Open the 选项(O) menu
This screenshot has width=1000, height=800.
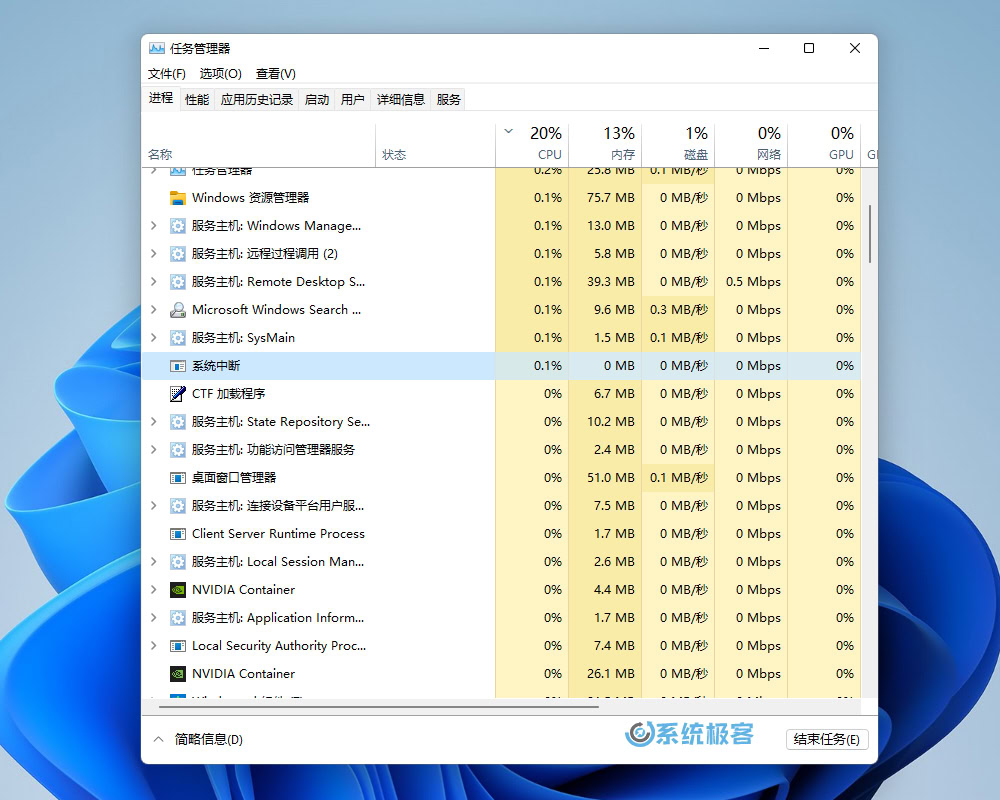click(x=221, y=74)
